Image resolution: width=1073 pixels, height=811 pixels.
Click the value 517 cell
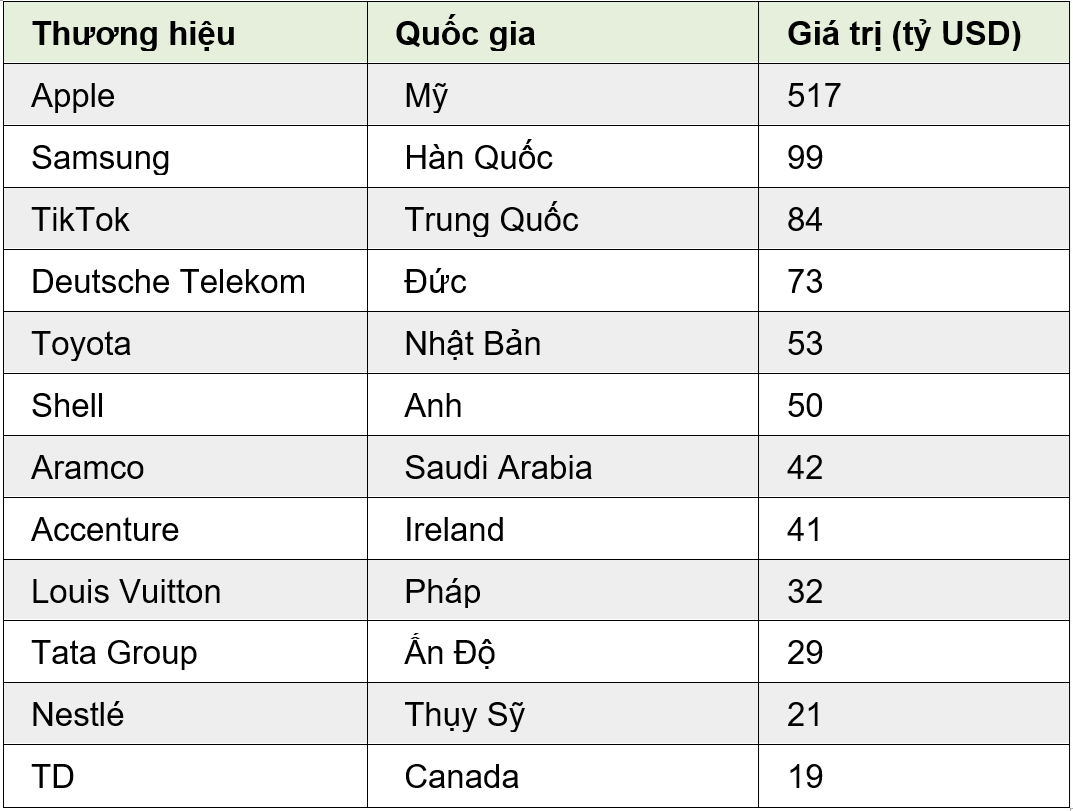814,96
